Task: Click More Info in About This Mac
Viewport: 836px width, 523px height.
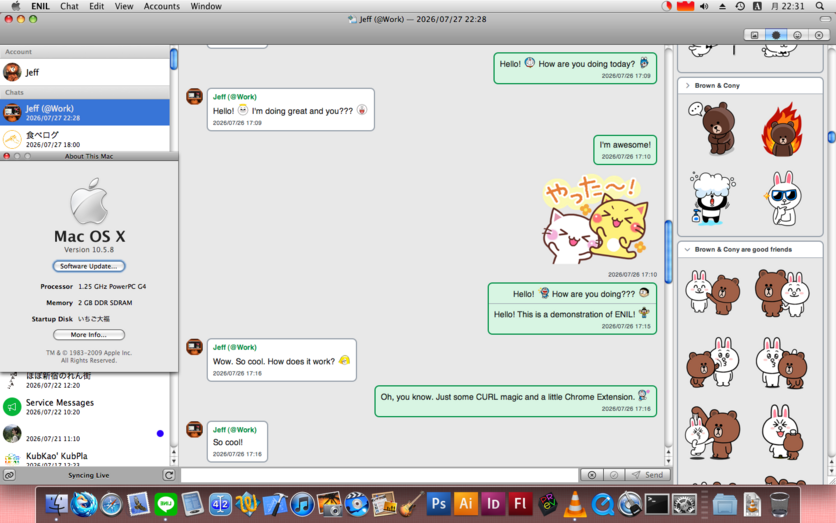Action: 89,335
